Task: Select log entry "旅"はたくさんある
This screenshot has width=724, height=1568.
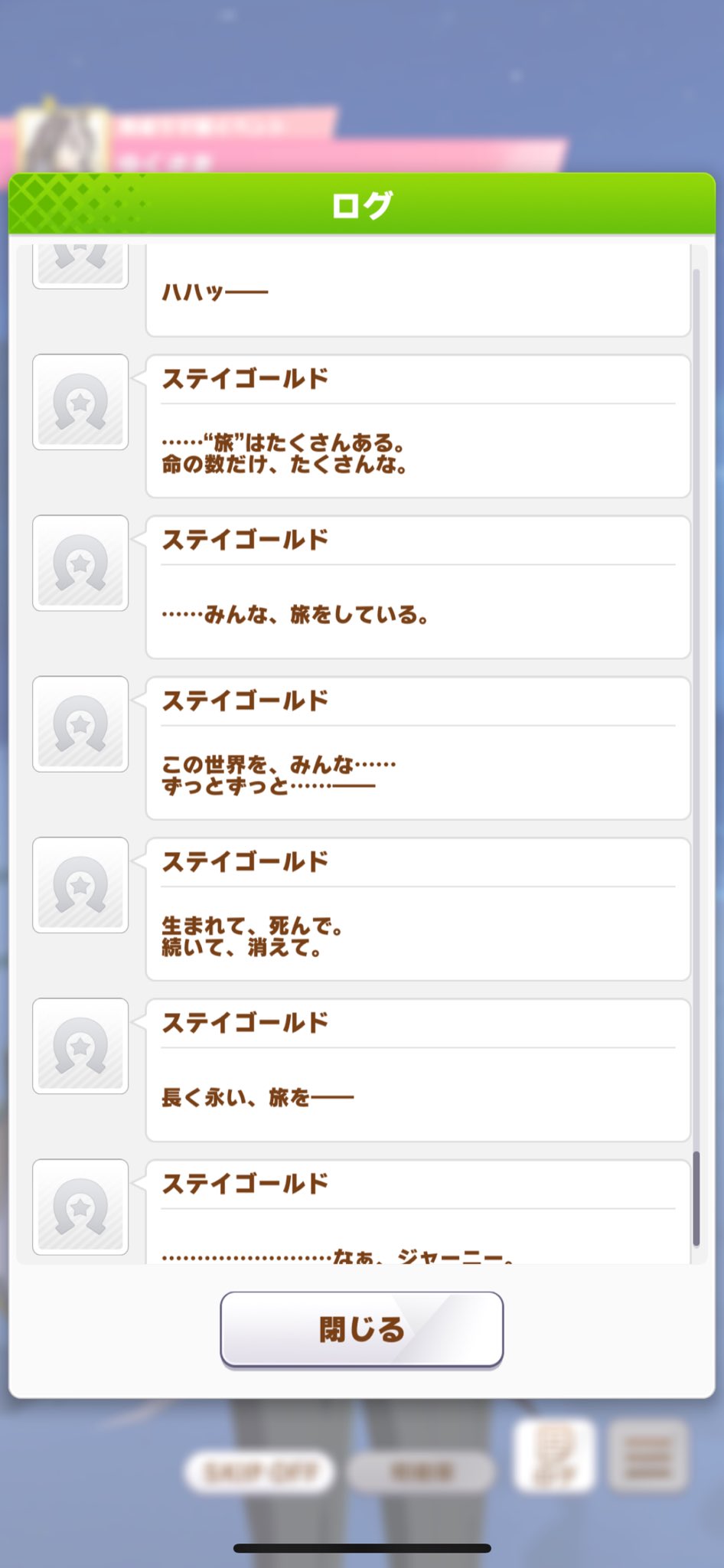Action: 418,426
